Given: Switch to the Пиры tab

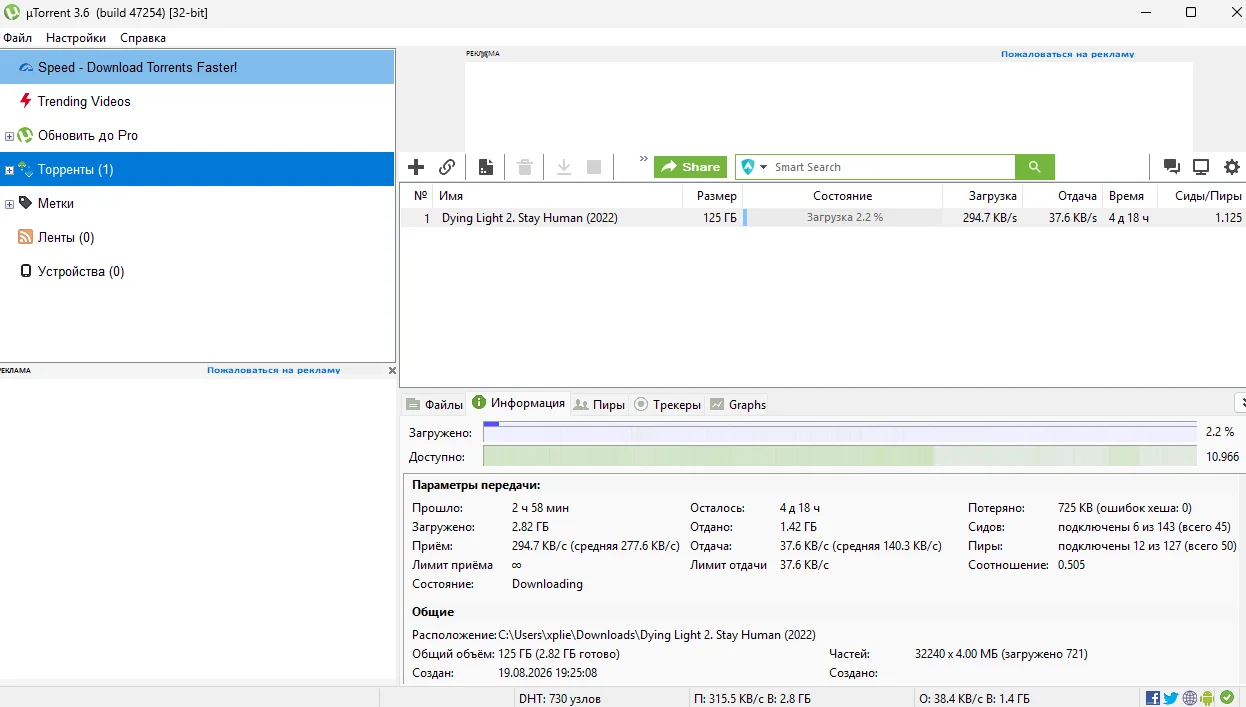Looking at the screenshot, I should point(599,404).
